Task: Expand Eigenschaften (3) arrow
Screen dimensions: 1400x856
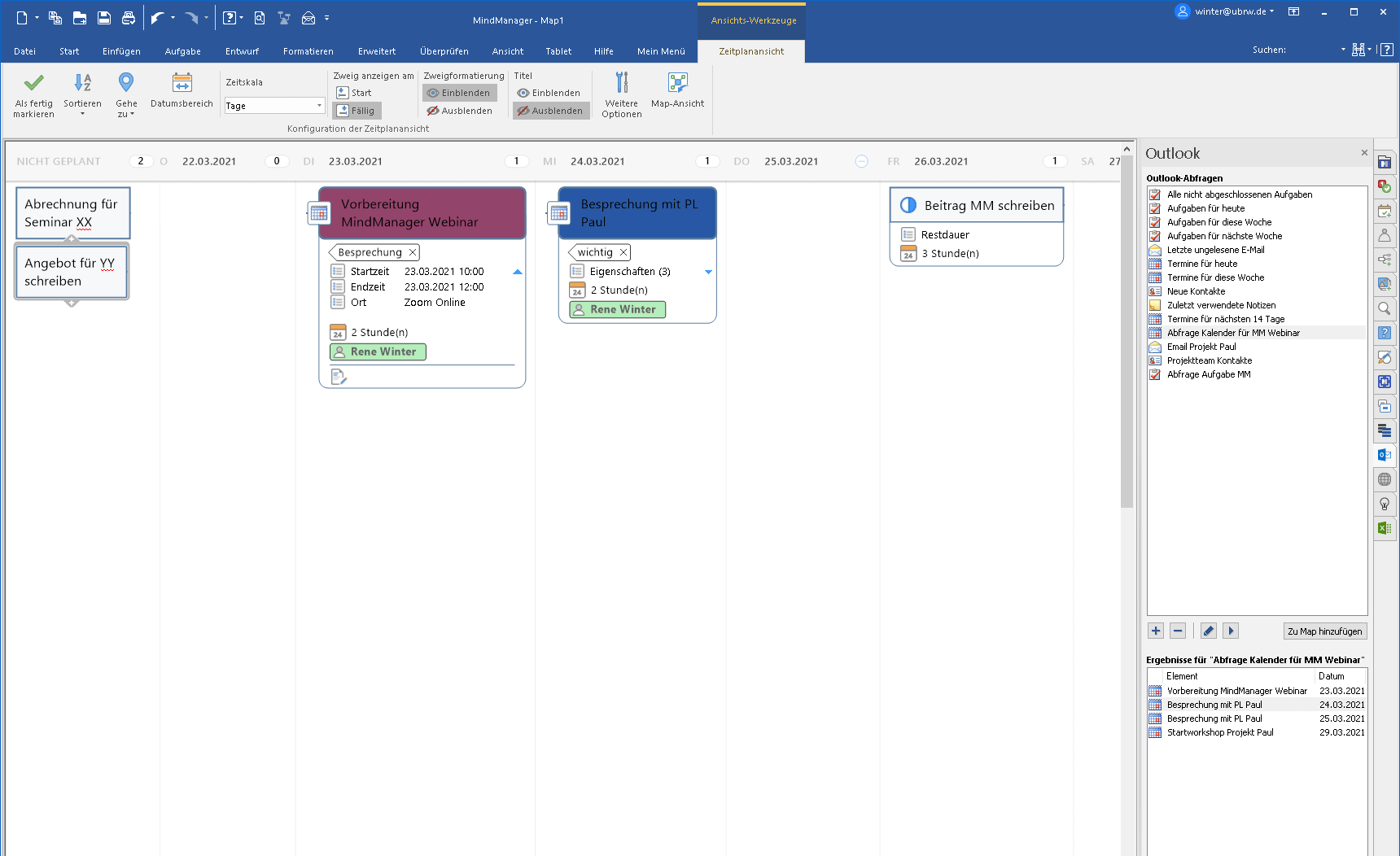Action: pyautogui.click(x=708, y=272)
